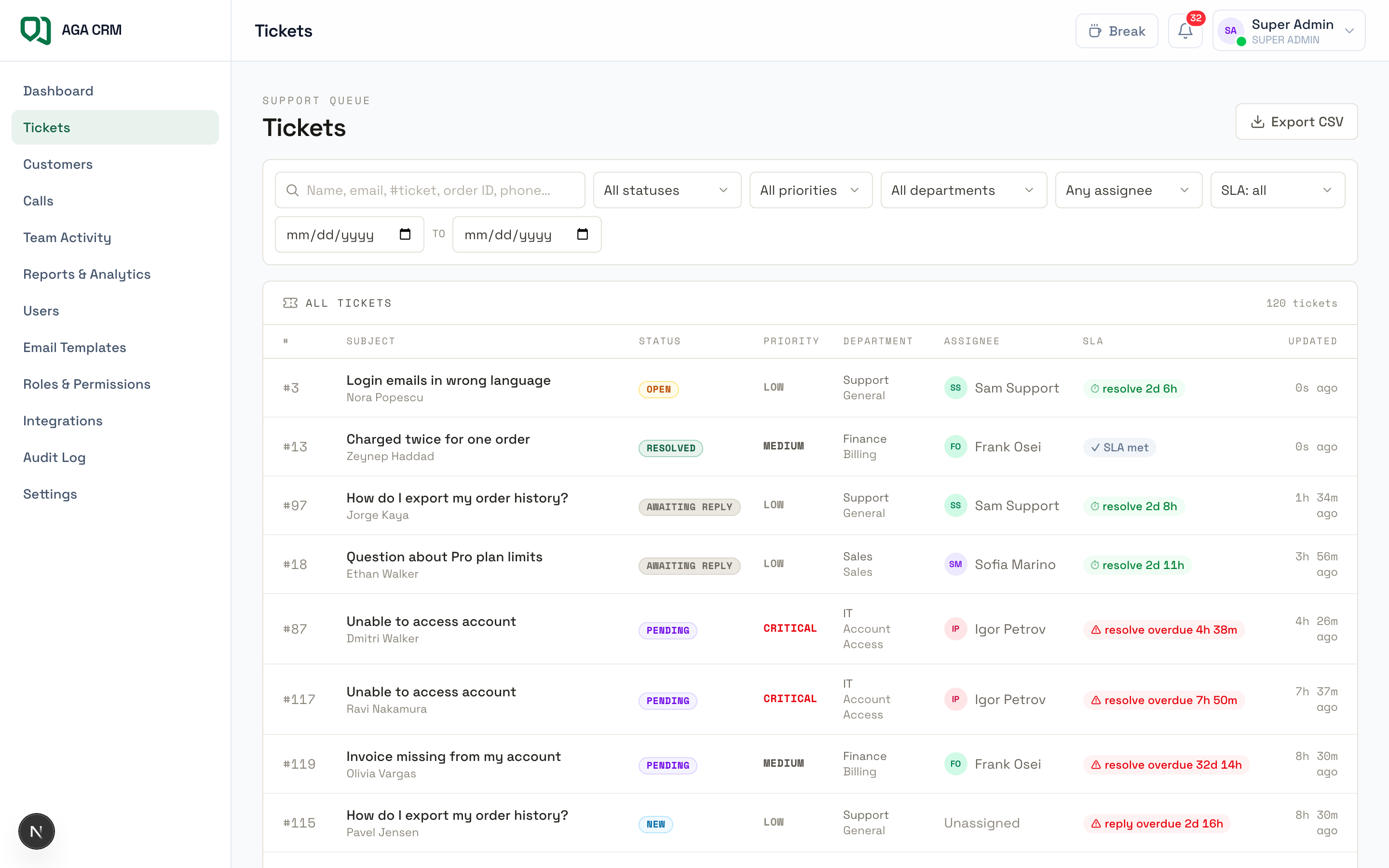Click ticket number #97

pos(295,506)
